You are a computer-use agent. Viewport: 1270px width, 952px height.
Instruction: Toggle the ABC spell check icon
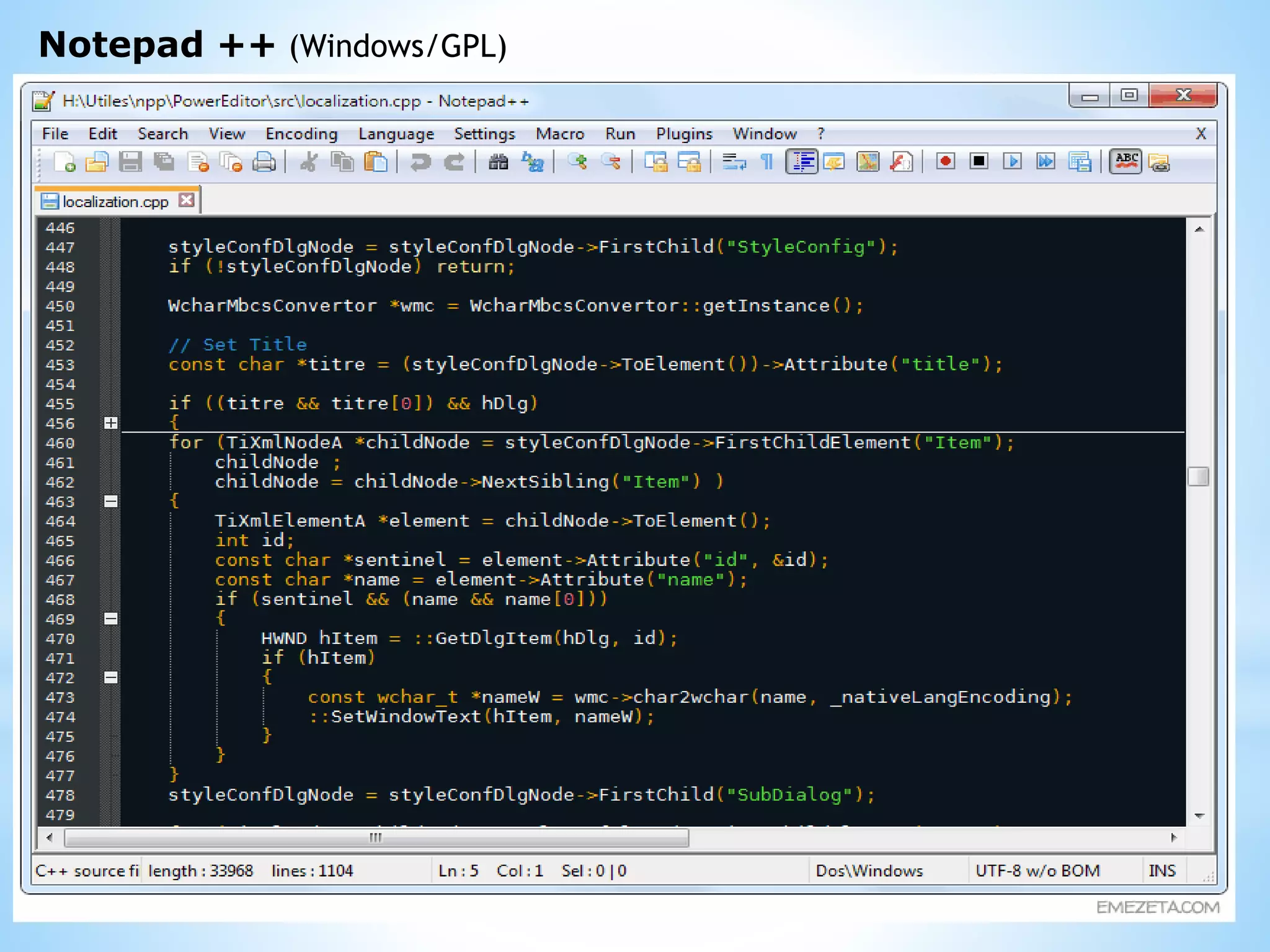point(1126,162)
